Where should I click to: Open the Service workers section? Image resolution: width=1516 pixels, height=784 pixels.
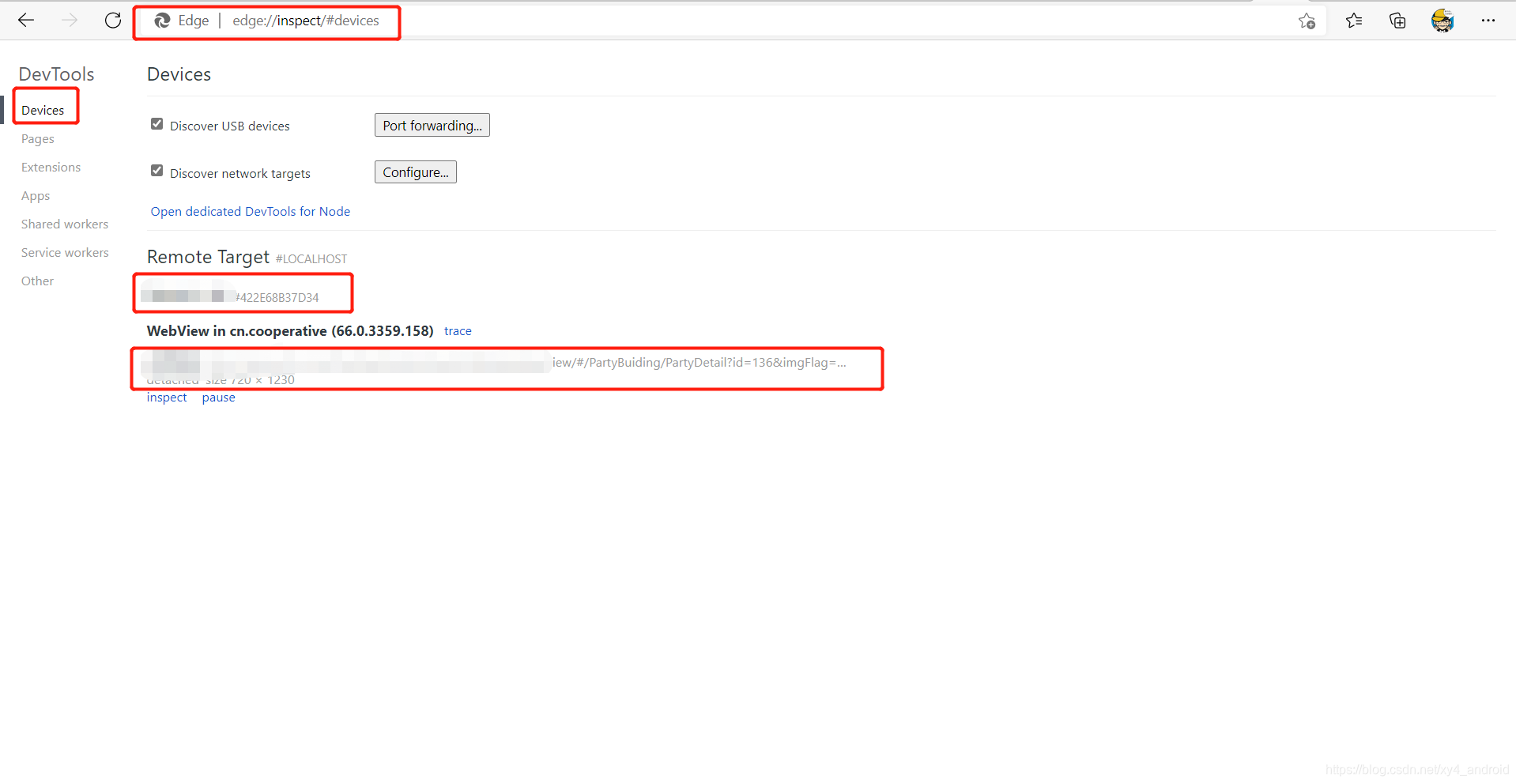65,252
